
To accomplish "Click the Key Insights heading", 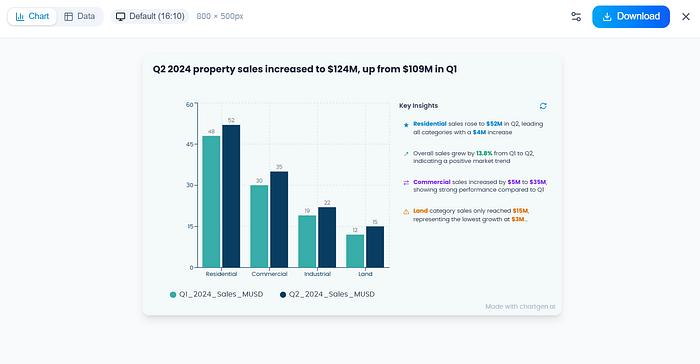I will coord(418,106).
